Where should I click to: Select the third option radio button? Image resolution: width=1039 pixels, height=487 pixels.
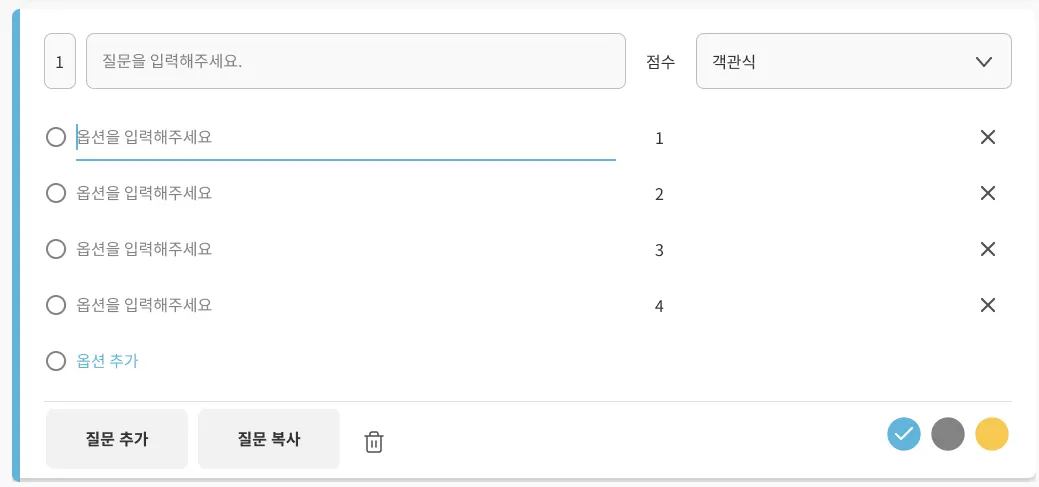coord(57,249)
